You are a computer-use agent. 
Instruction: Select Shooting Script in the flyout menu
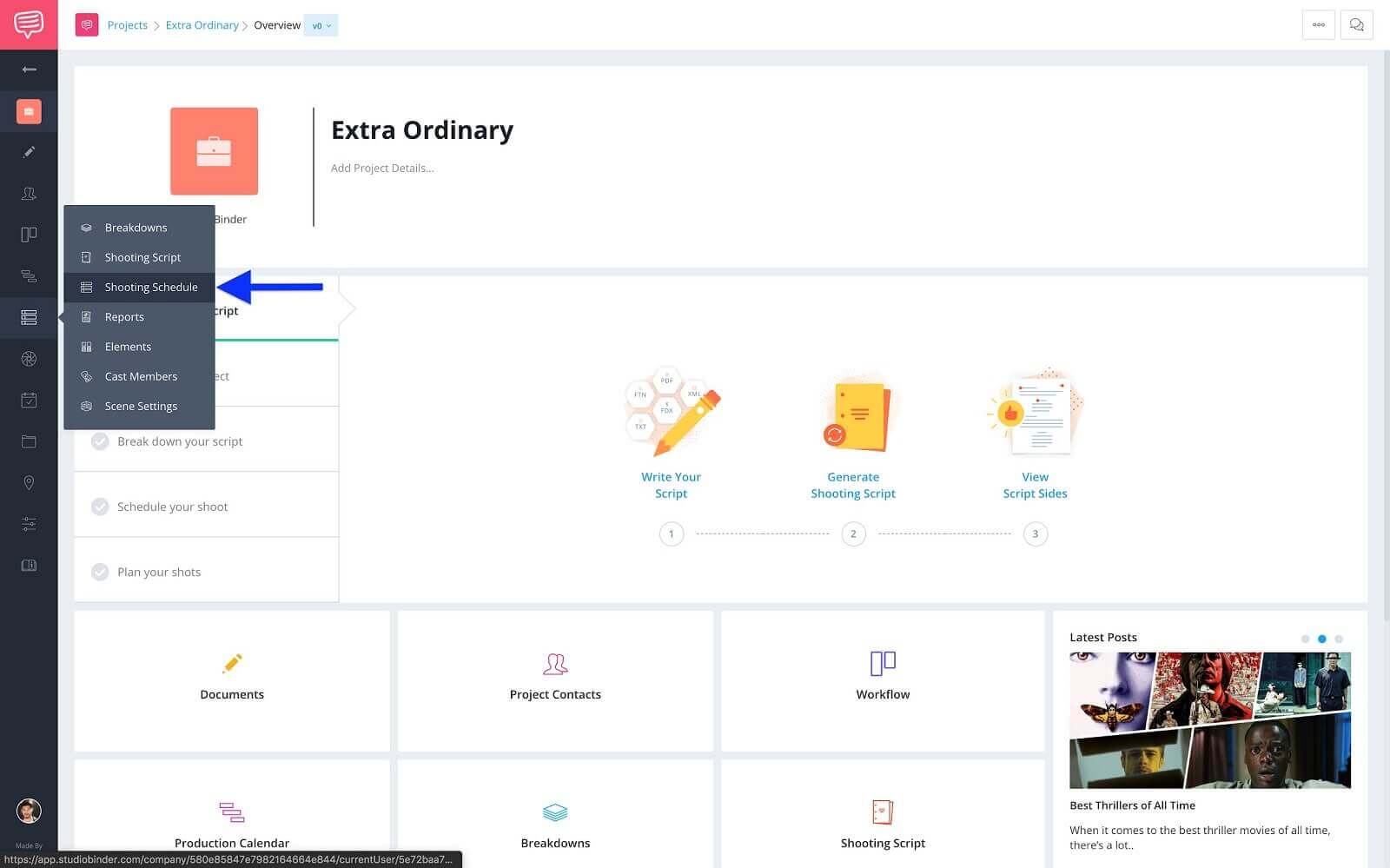(x=139, y=257)
